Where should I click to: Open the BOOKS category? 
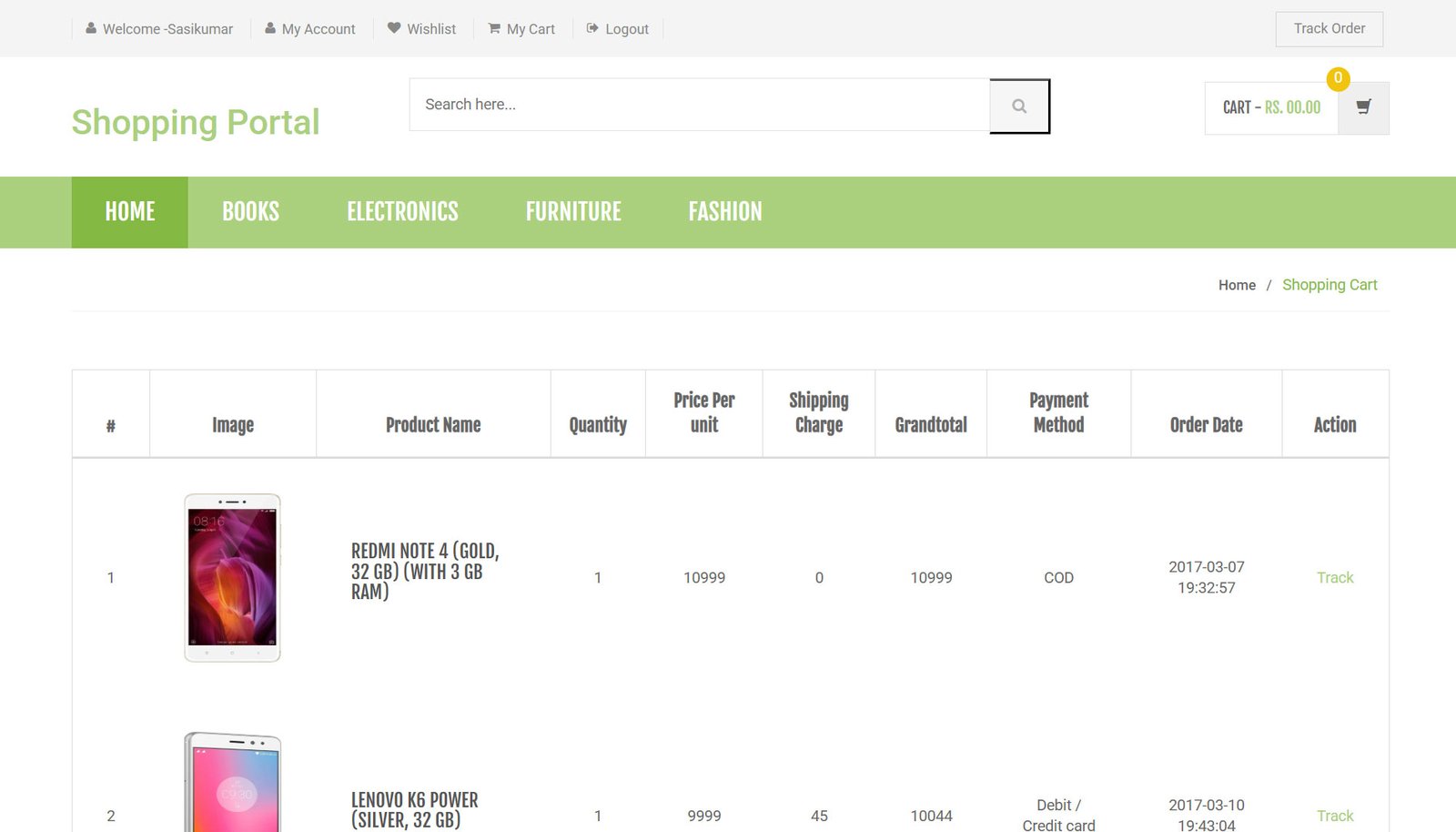click(x=251, y=212)
